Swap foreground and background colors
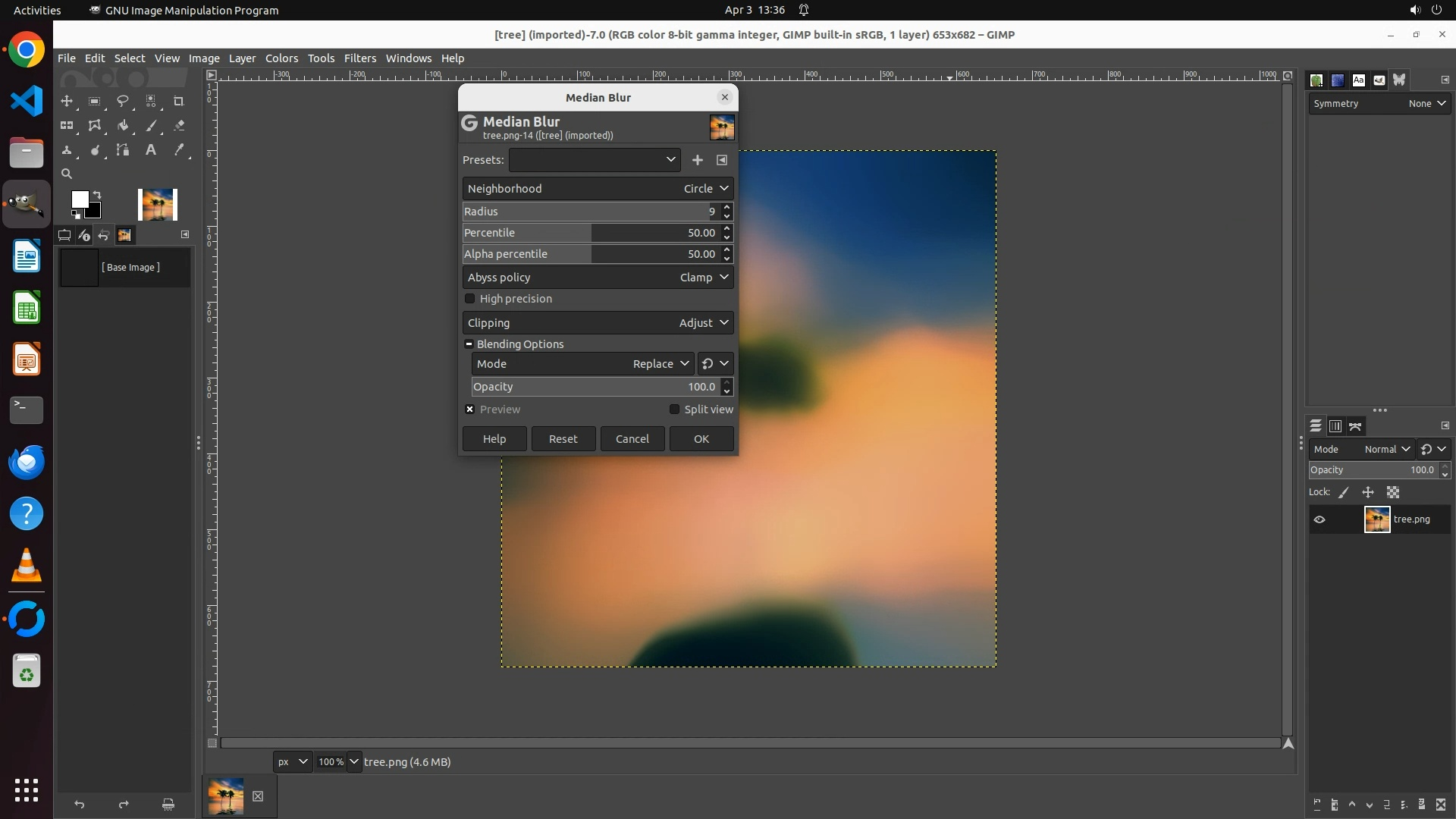The image size is (1456, 819). click(x=97, y=195)
